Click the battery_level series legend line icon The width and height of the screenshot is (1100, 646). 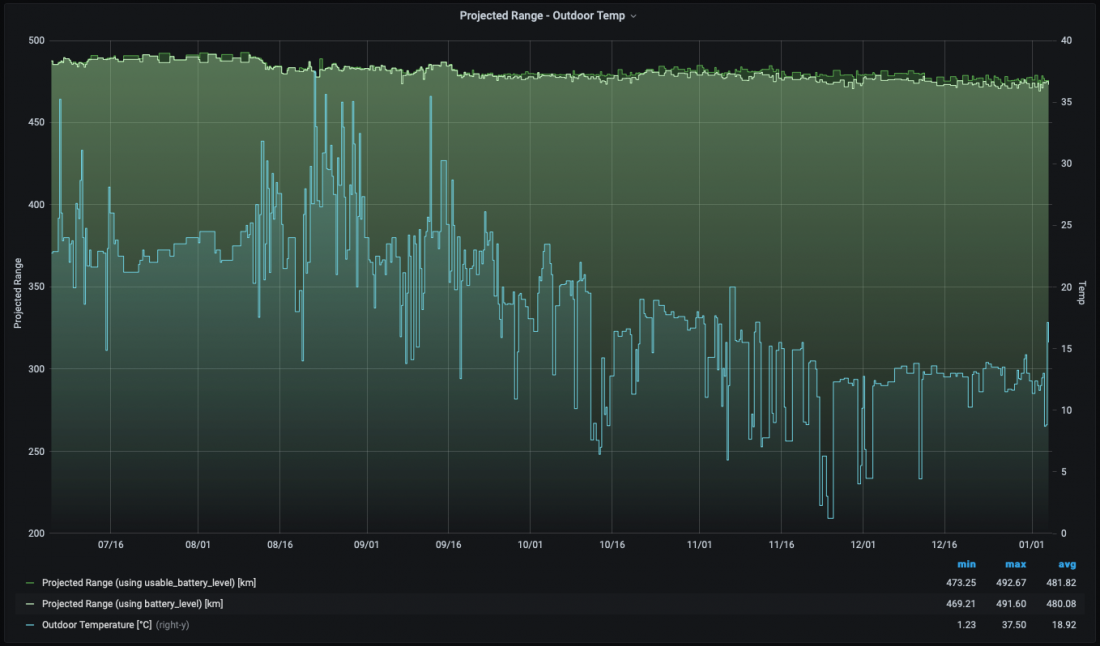30,603
